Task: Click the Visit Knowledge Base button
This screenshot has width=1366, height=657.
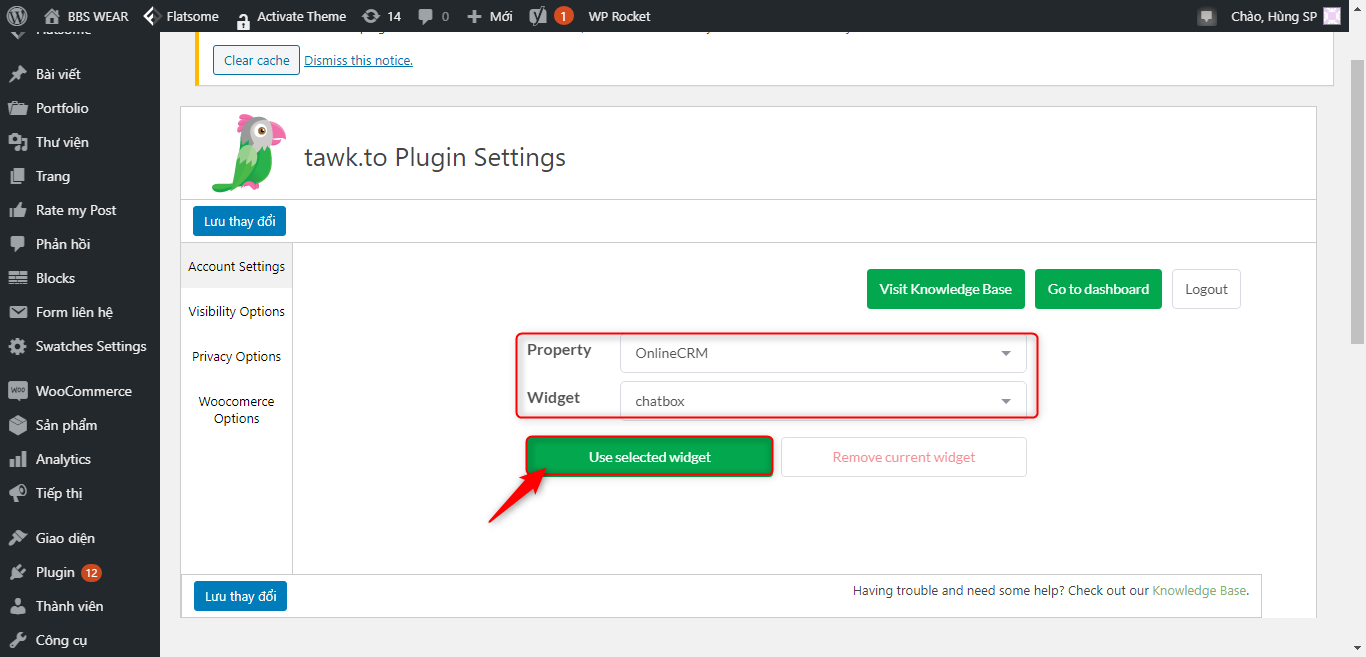Action: point(946,289)
